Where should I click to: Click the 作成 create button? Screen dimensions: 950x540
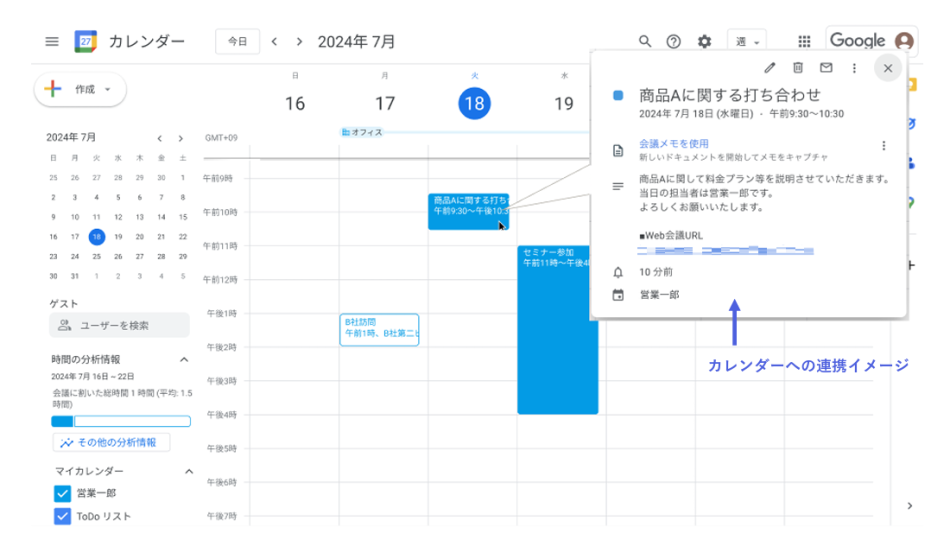80,89
